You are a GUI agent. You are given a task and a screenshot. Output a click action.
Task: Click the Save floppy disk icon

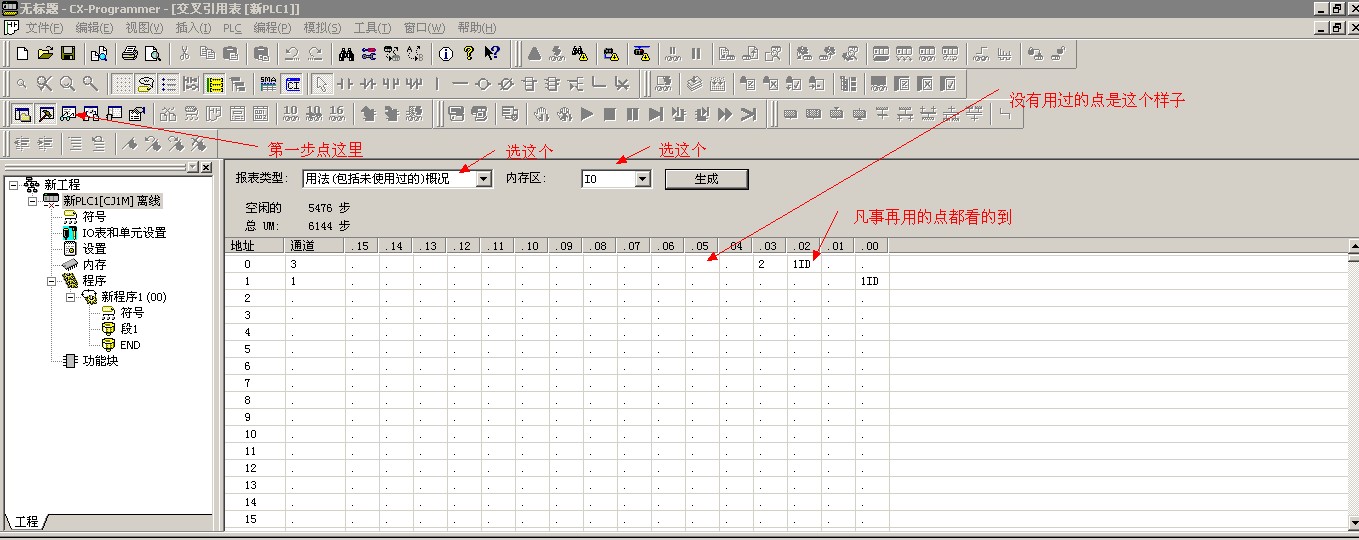coord(68,53)
